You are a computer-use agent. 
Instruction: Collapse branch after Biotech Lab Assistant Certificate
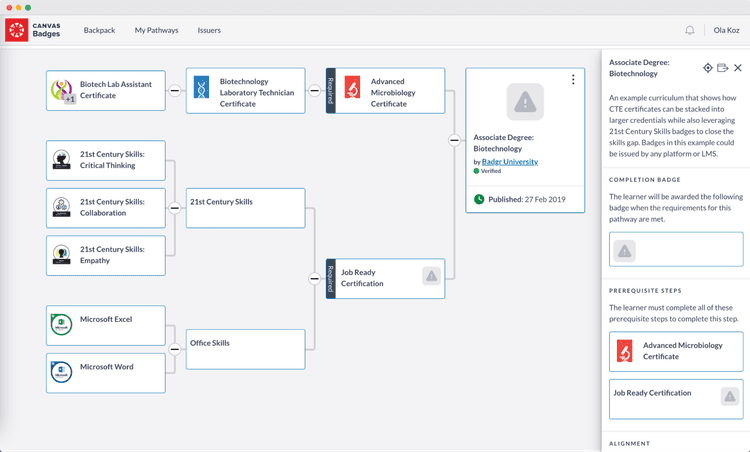(x=175, y=90)
